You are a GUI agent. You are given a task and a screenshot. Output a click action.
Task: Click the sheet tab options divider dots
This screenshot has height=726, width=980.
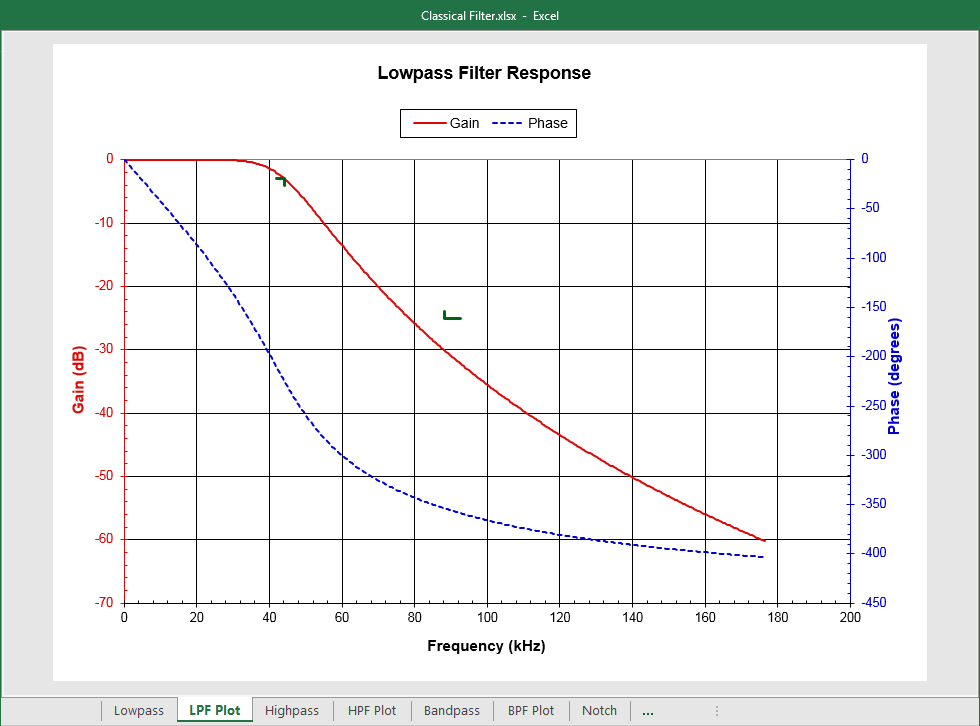pos(717,710)
